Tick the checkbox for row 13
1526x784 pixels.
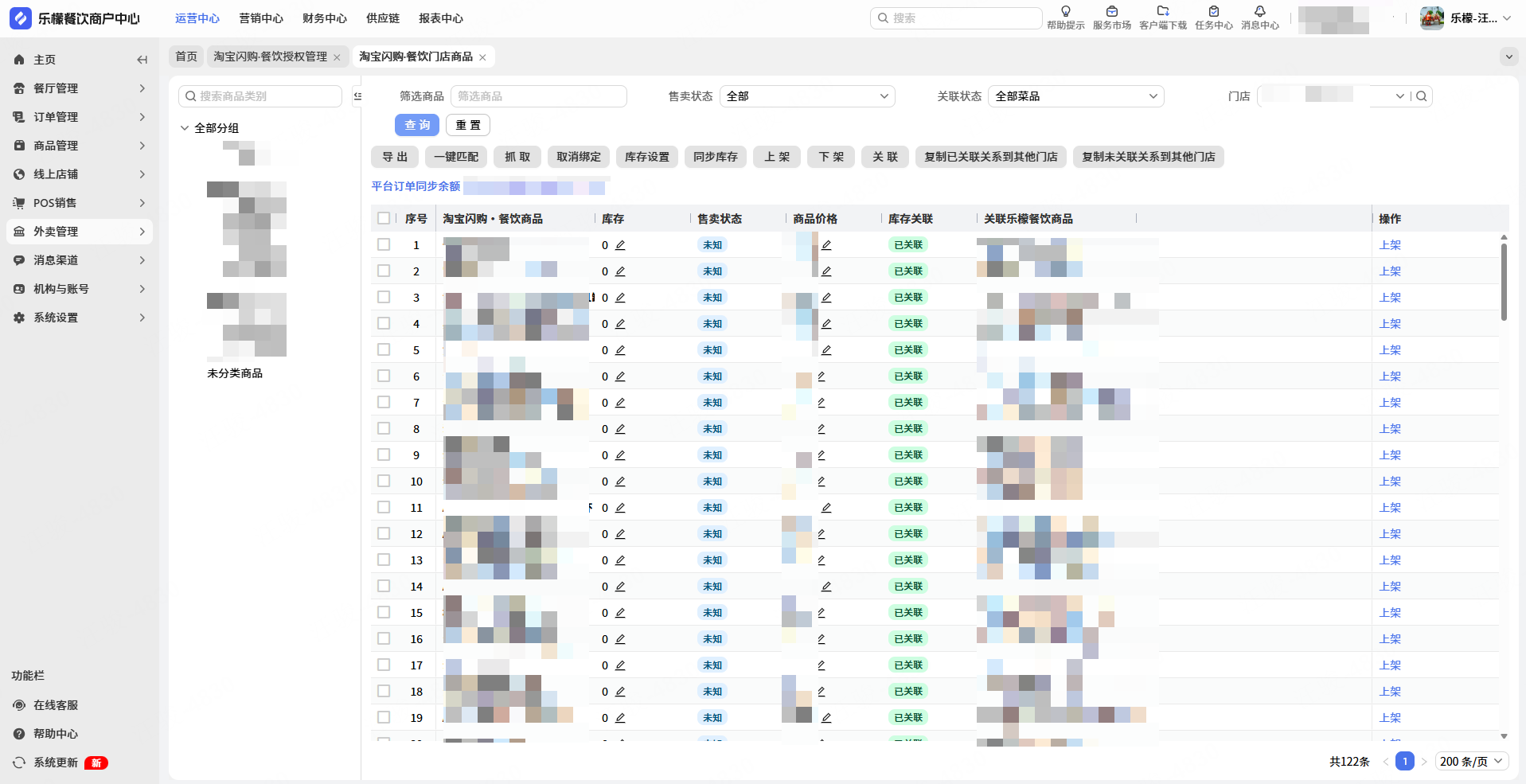pyautogui.click(x=384, y=560)
